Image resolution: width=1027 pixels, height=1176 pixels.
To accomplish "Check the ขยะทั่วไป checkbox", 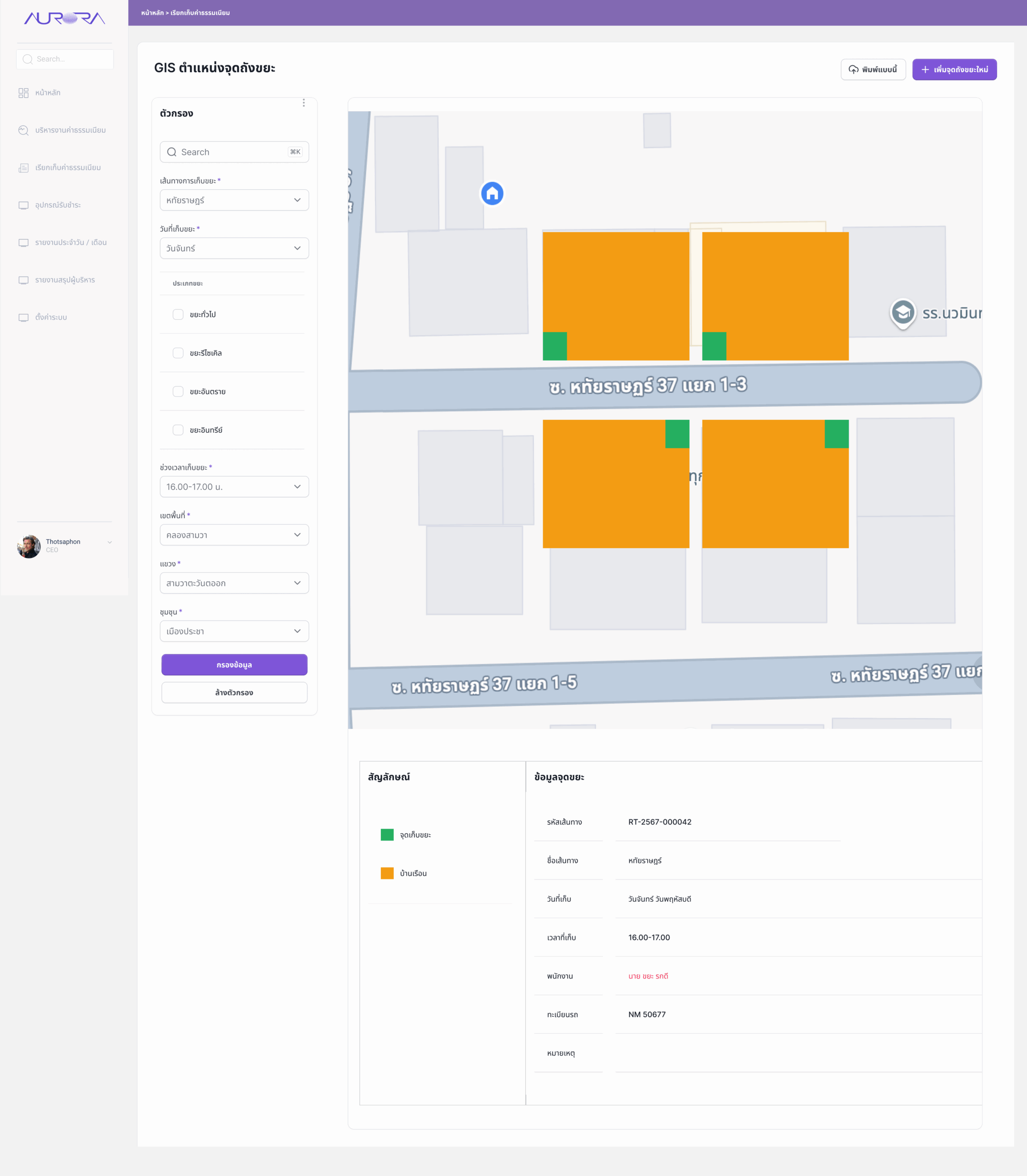I will (178, 315).
